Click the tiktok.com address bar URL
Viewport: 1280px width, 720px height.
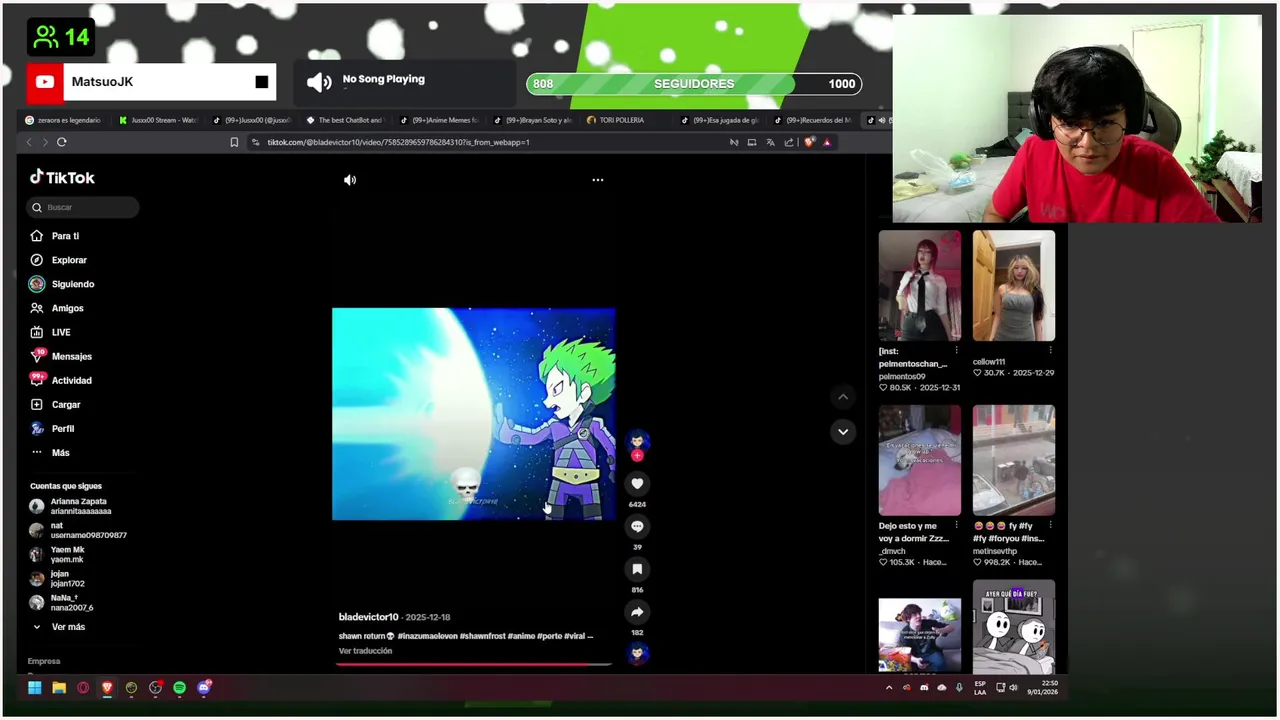click(398, 142)
